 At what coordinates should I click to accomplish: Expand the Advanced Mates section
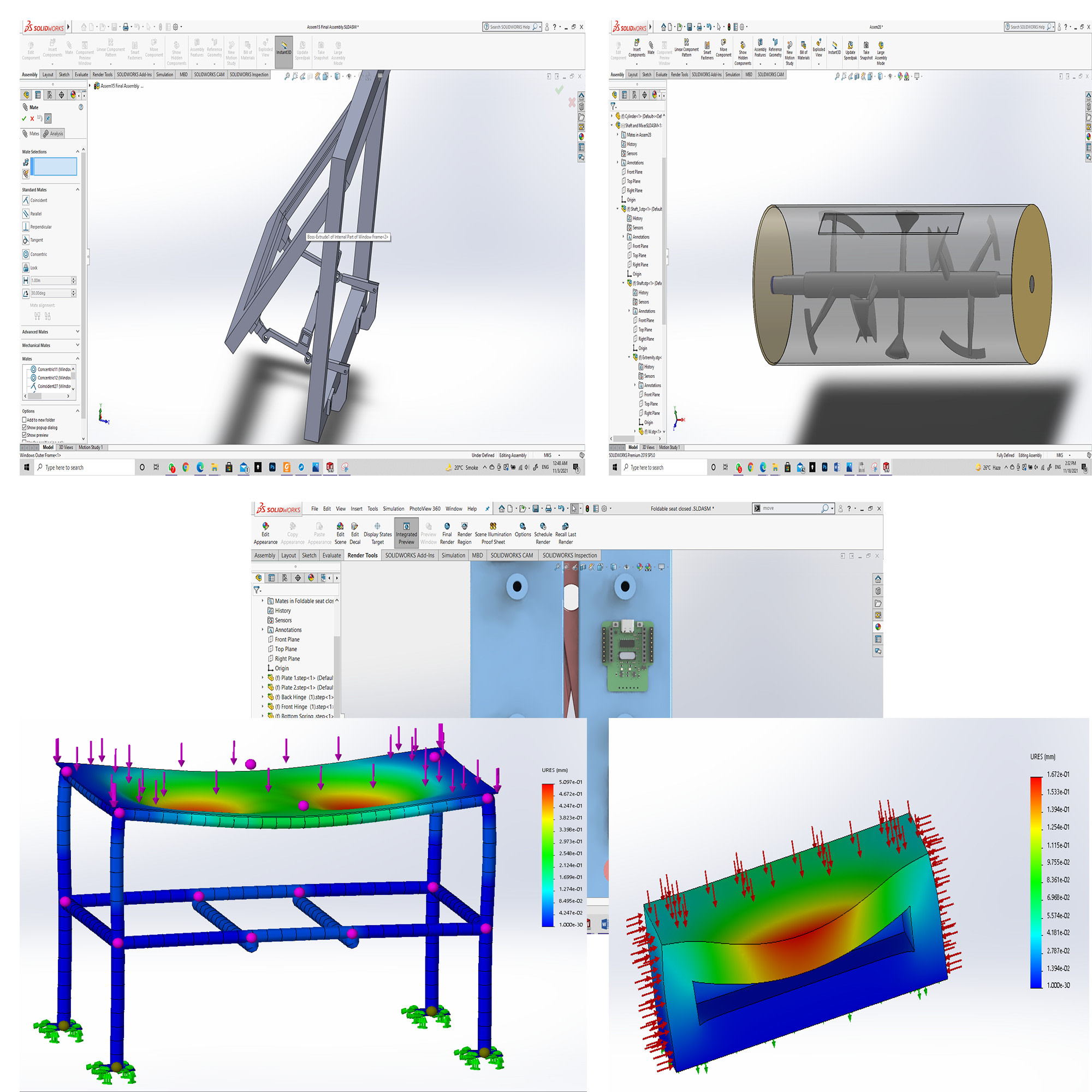point(78,332)
